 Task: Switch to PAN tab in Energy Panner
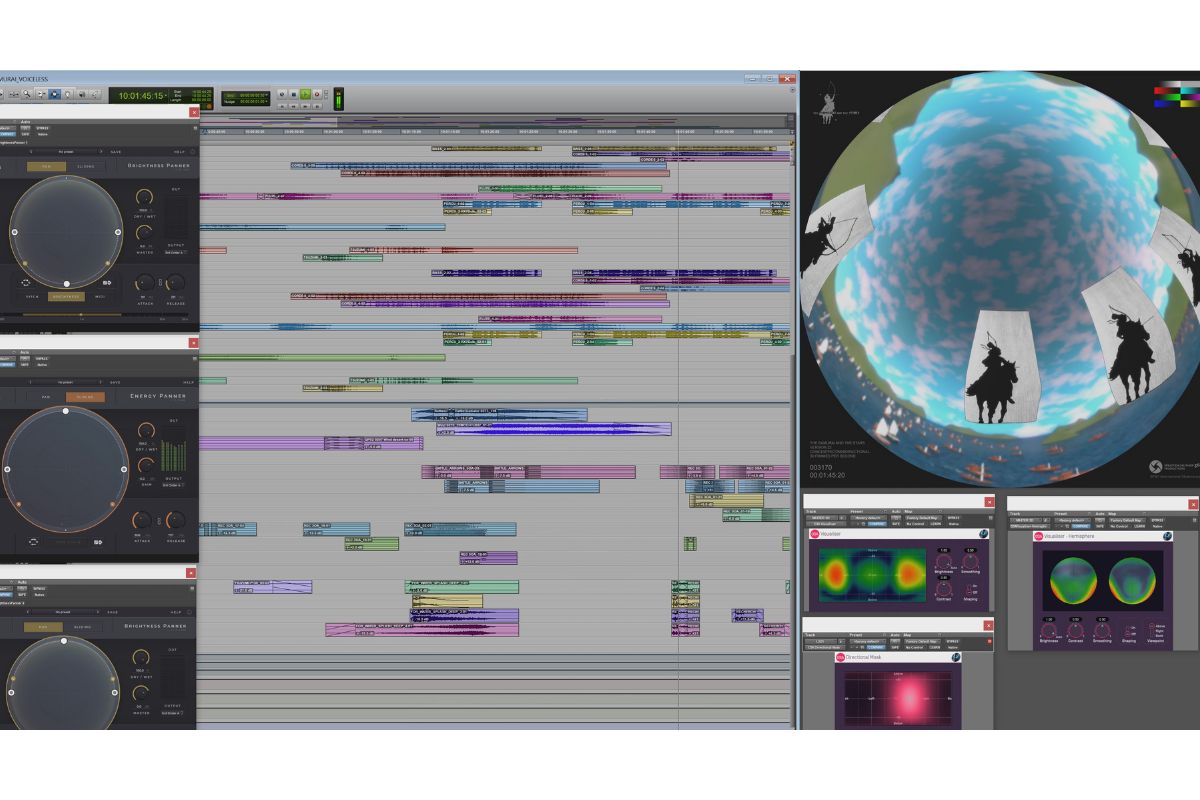[x=45, y=396]
